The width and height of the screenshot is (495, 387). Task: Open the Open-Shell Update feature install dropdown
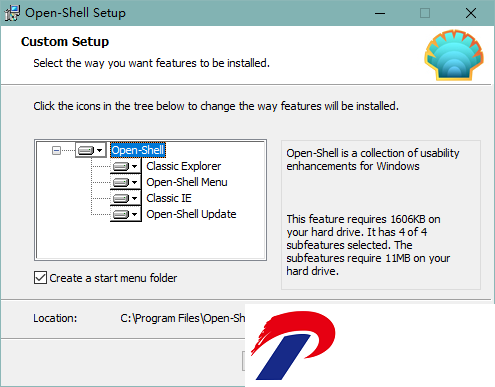point(126,214)
